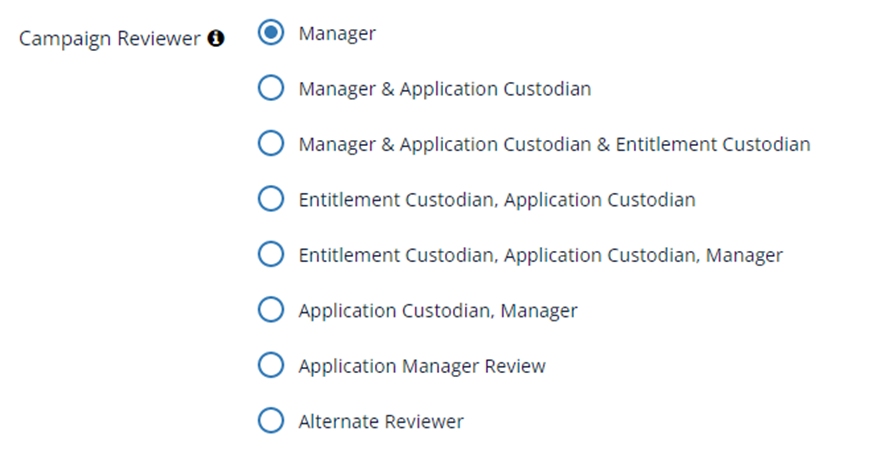
Task: Select radio for Entitlement Custodian, Application Custodian, Manager
Action: click(x=271, y=254)
